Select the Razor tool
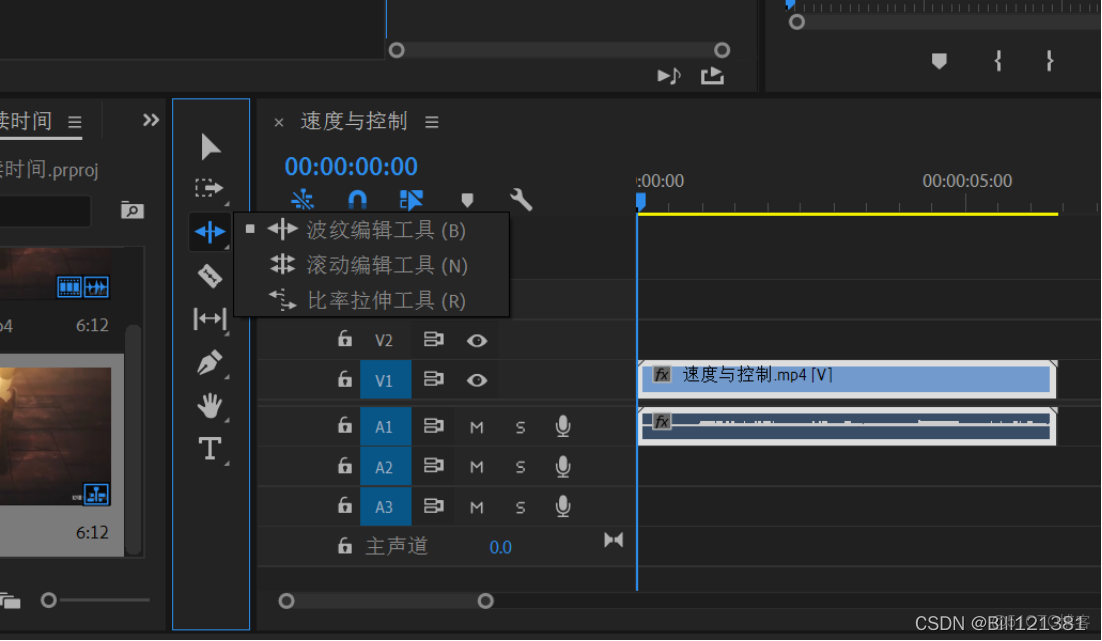This screenshot has width=1102, height=641. pos(211,276)
